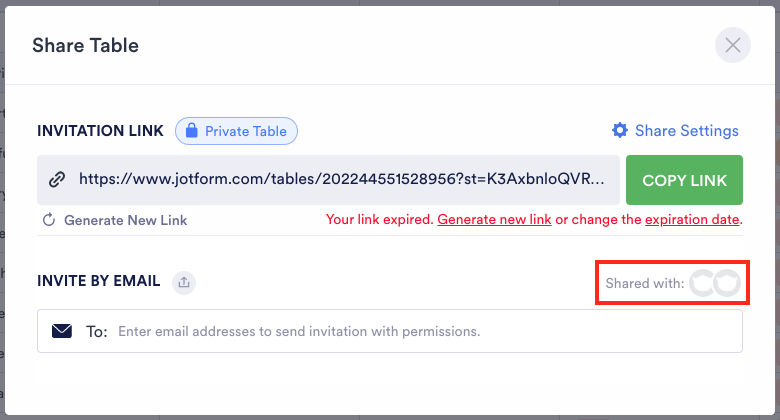The image size is (780, 420).
Task: Click the Private Table label text
Action: (245, 131)
